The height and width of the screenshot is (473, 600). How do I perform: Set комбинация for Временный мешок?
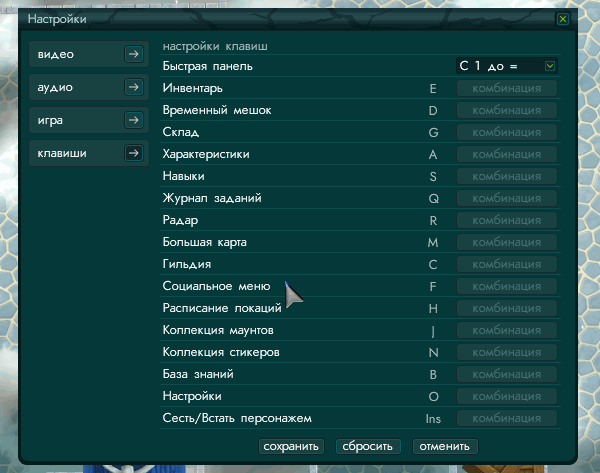[507, 110]
